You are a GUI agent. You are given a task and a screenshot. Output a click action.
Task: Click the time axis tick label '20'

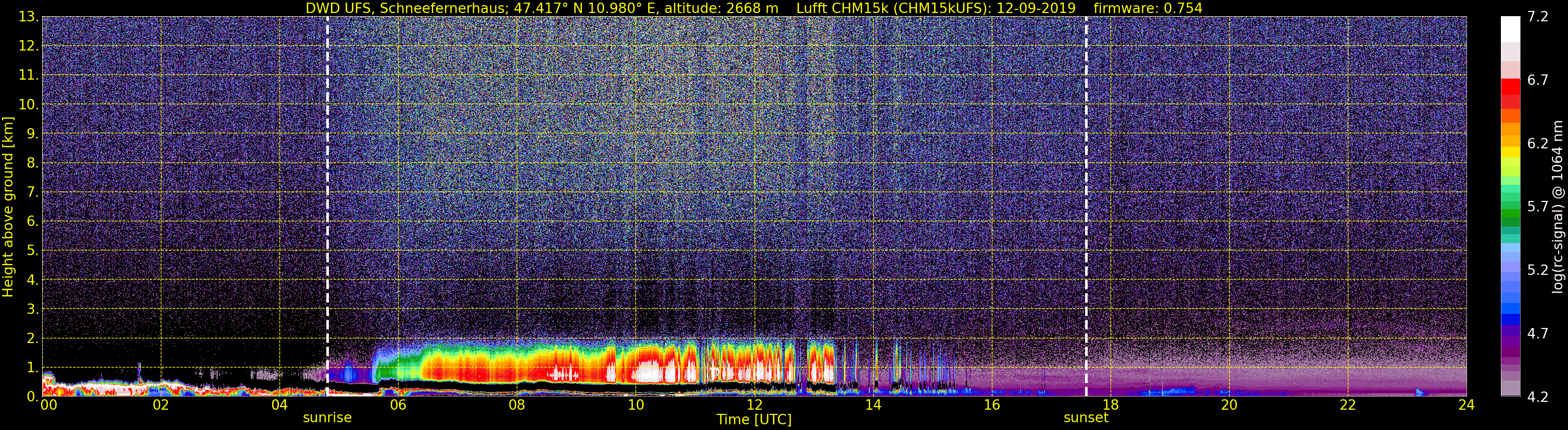(x=1229, y=405)
